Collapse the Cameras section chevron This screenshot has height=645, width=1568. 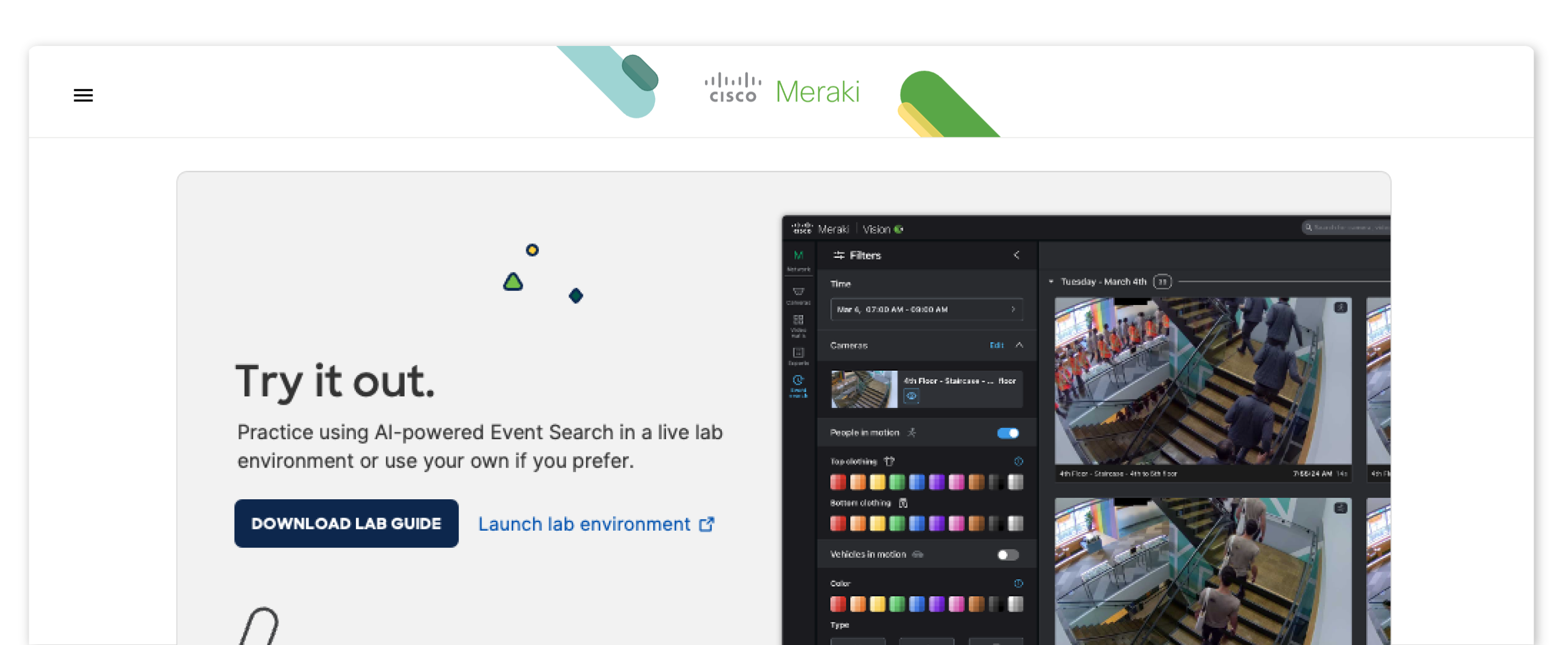point(1019,345)
